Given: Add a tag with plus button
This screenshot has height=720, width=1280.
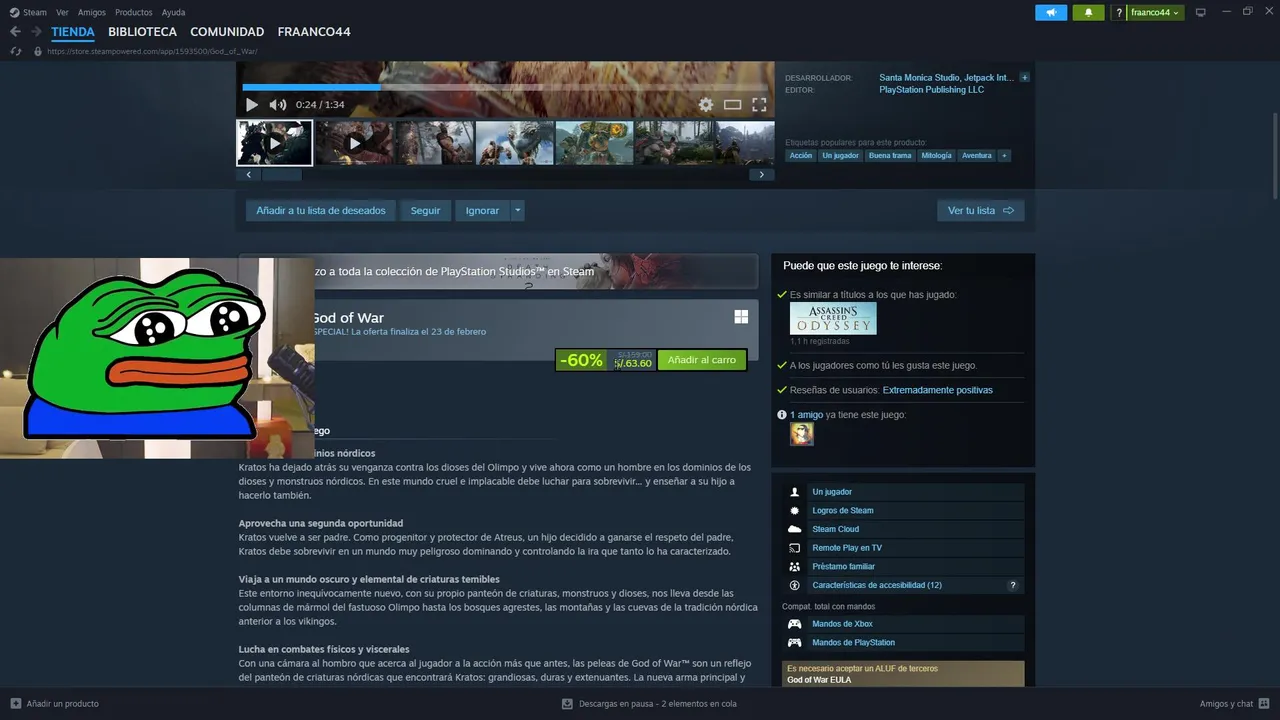Looking at the screenshot, I should coord(1004,155).
